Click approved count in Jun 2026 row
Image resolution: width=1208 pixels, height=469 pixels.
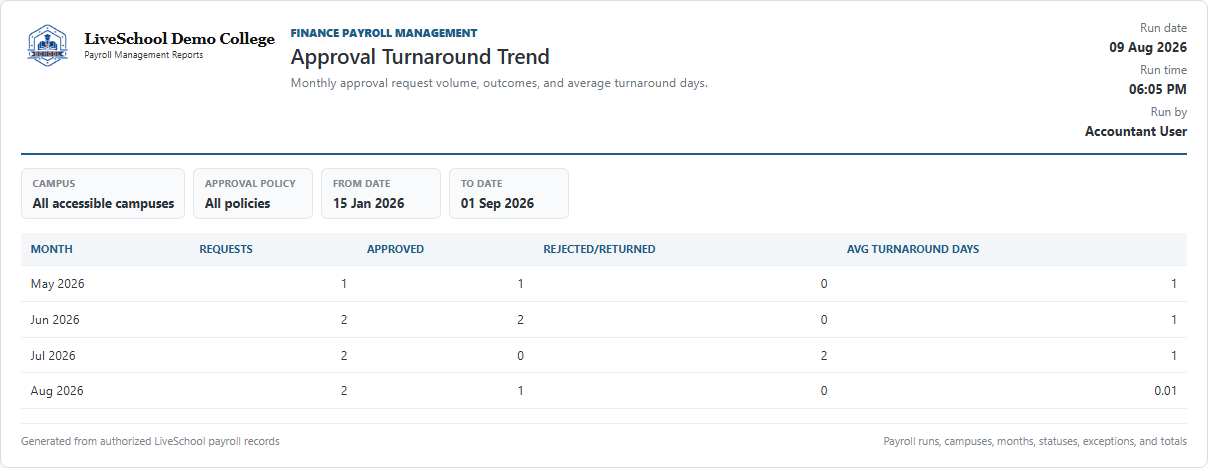point(520,320)
